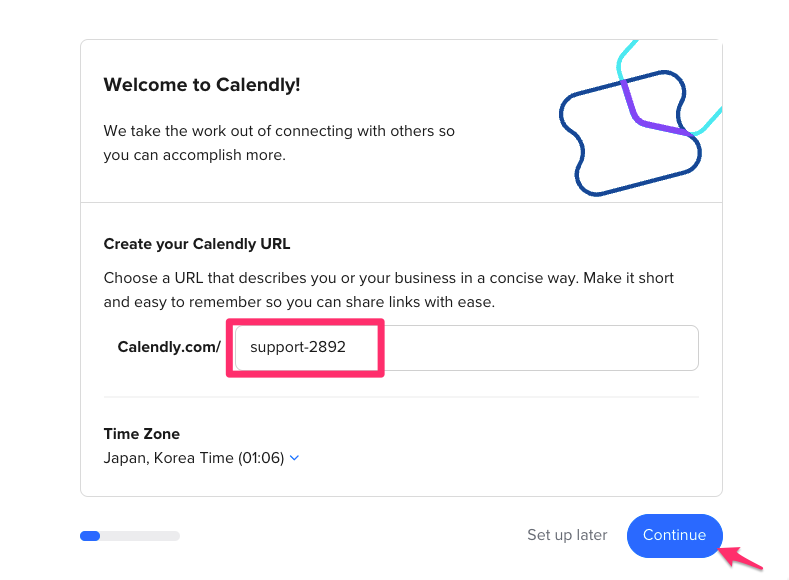This screenshot has height=580, width=789.
Task: Click the gray unfilled progress bar portion
Action: 140,536
